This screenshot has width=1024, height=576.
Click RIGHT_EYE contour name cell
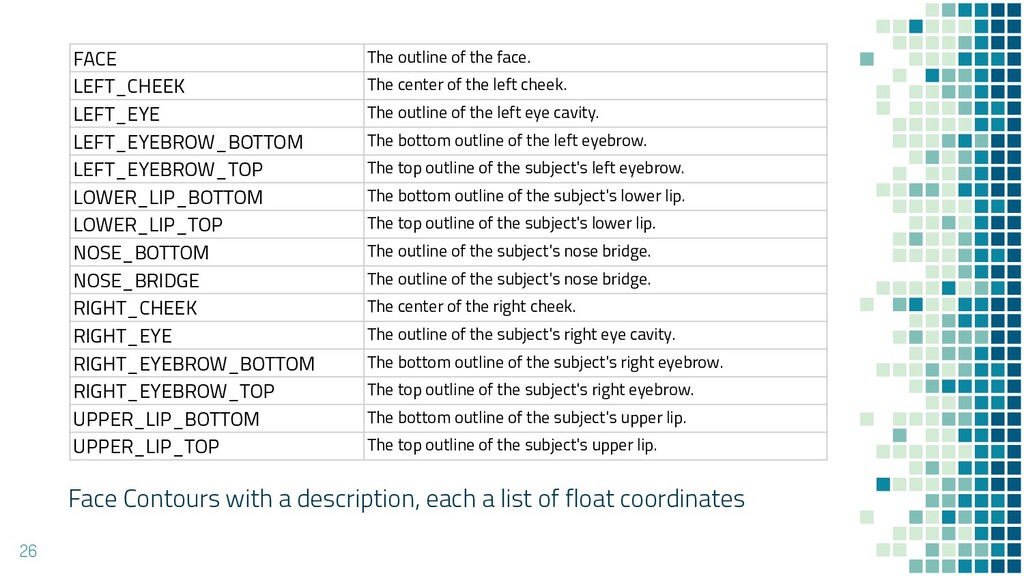tap(122, 336)
